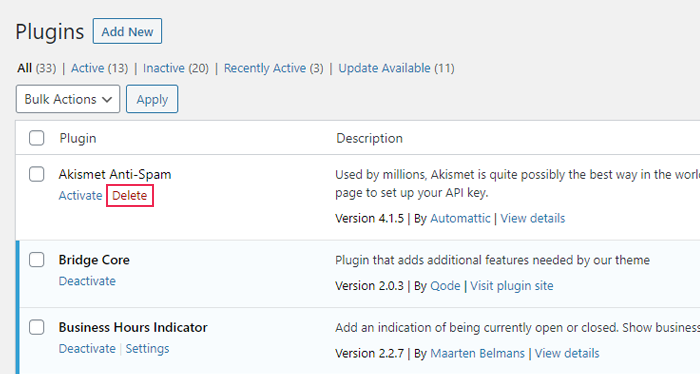Open the Automattic author link

point(460,218)
